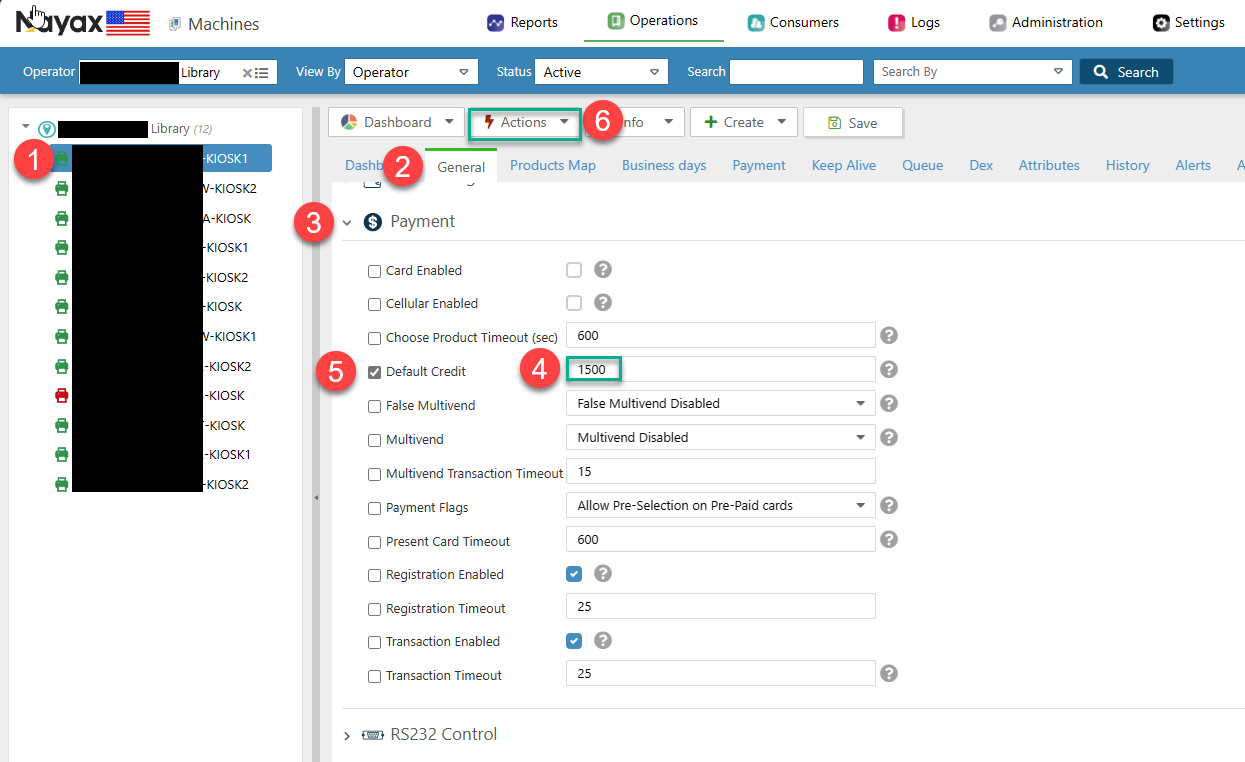Collapse the Payment section
Screen dimensions: 1245x762
(x=347, y=223)
